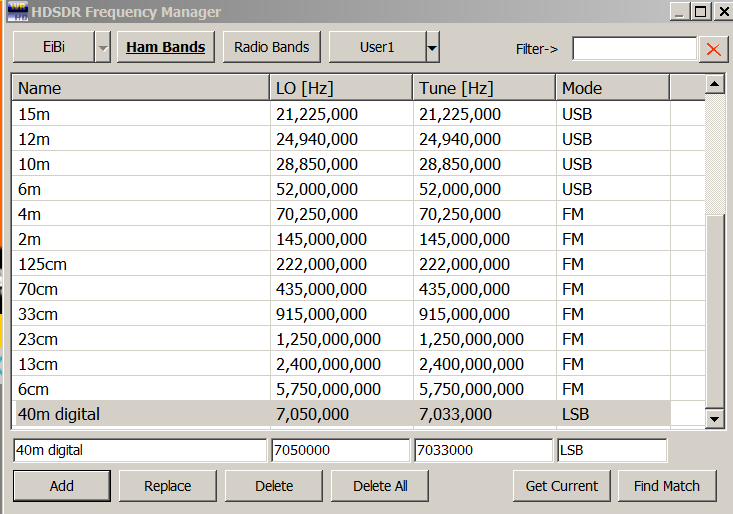Image resolution: width=733 pixels, height=514 pixels.
Task: Select the 70cm row
Action: pos(359,289)
